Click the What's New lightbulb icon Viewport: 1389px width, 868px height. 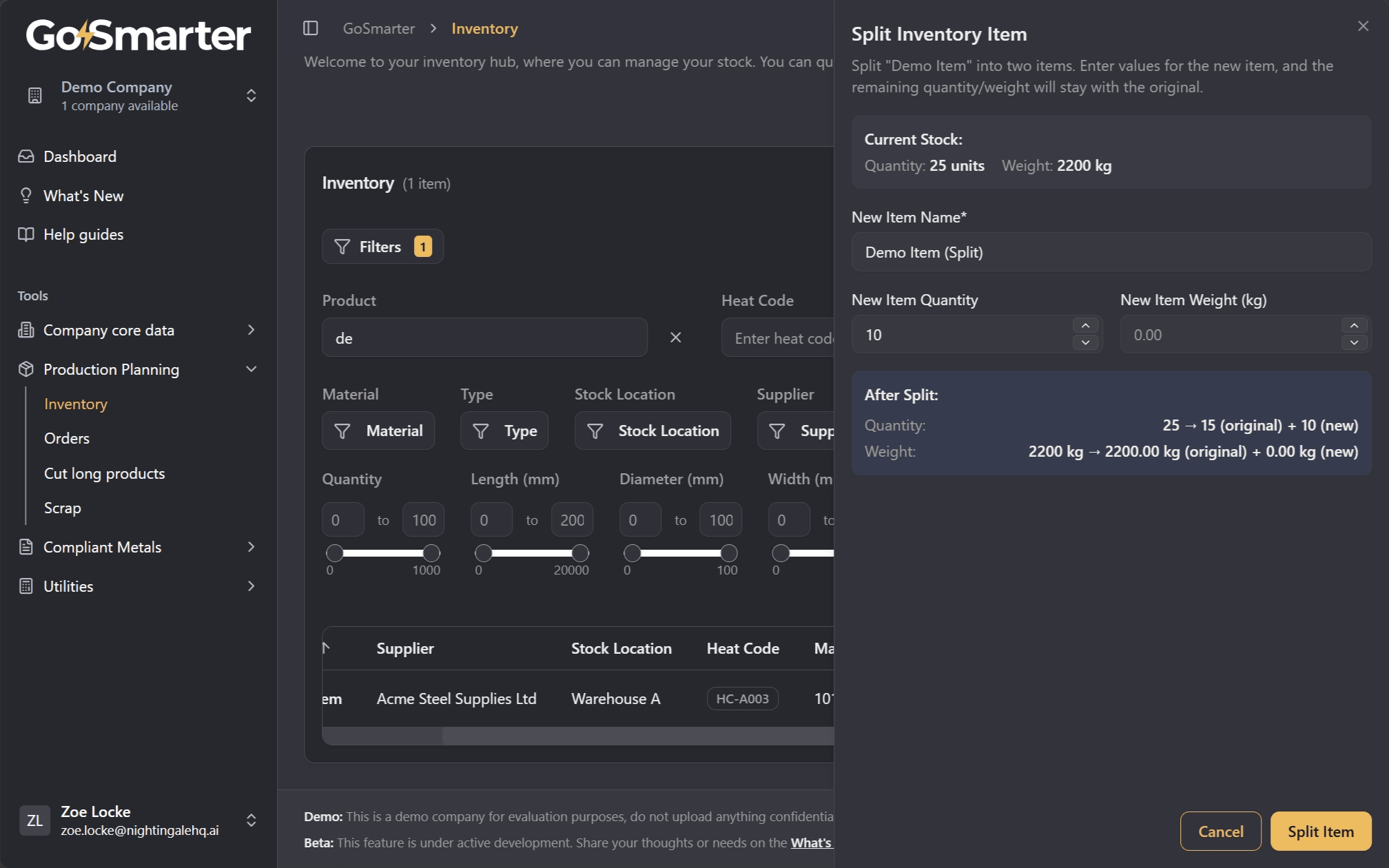pyautogui.click(x=26, y=196)
